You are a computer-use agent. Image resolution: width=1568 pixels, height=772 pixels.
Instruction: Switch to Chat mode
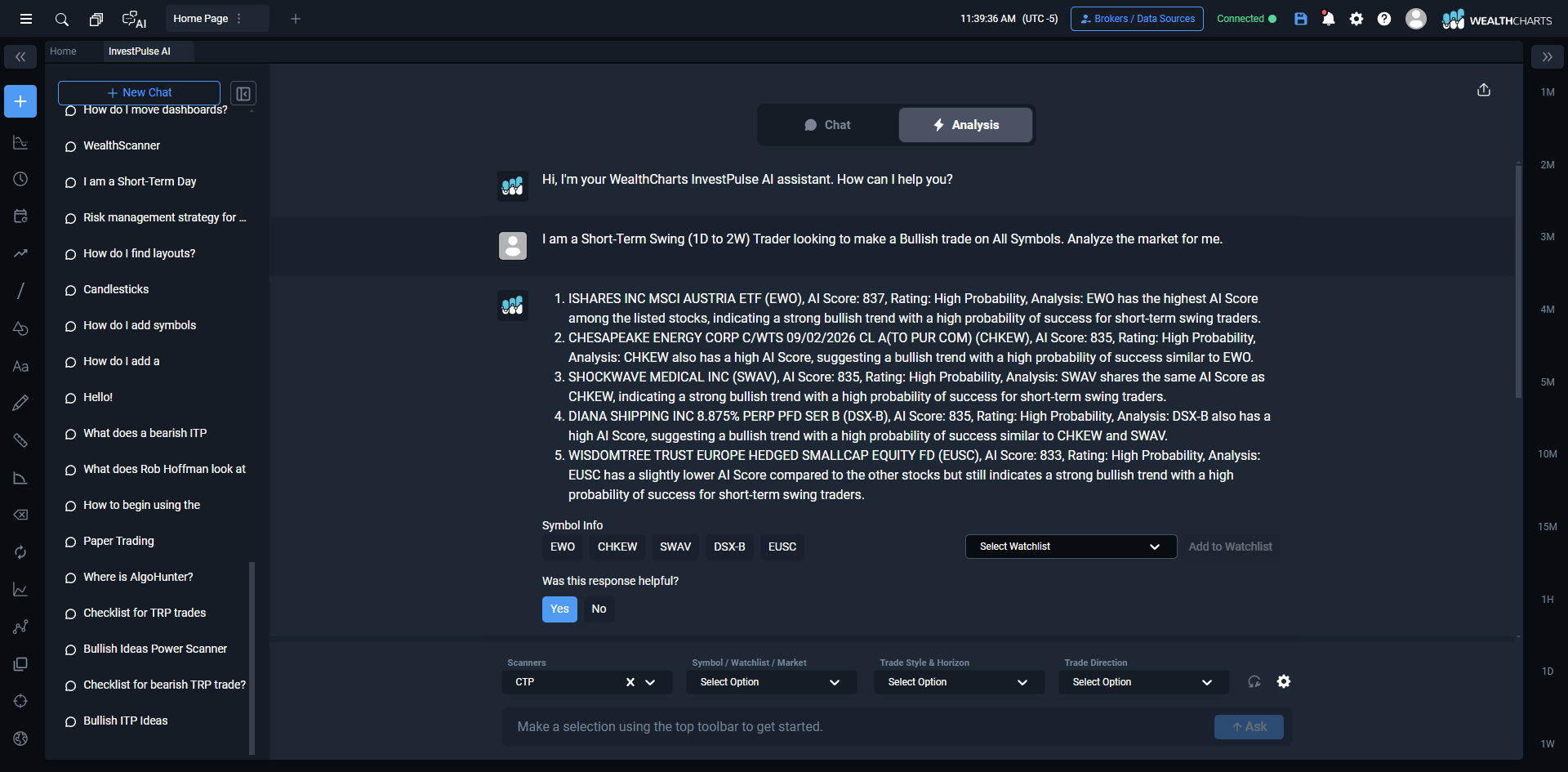click(828, 125)
